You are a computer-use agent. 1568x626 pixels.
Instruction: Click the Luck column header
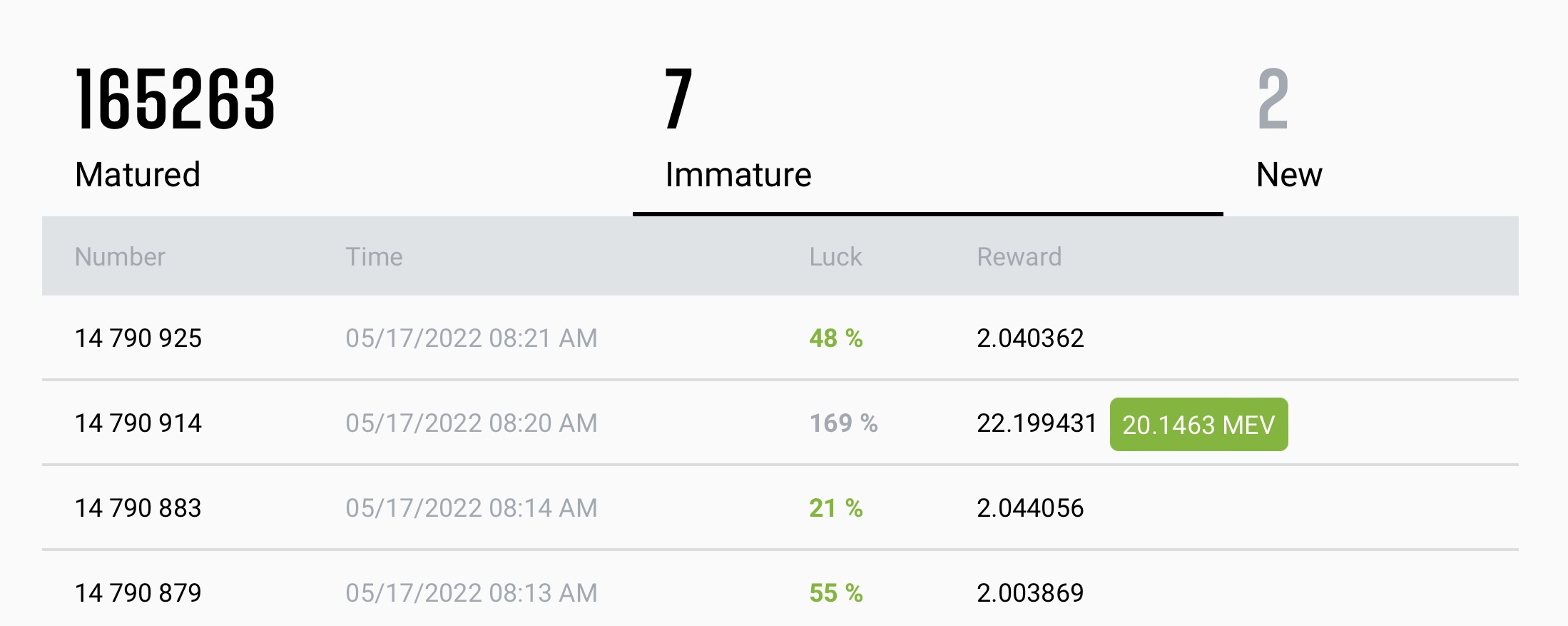coord(835,257)
